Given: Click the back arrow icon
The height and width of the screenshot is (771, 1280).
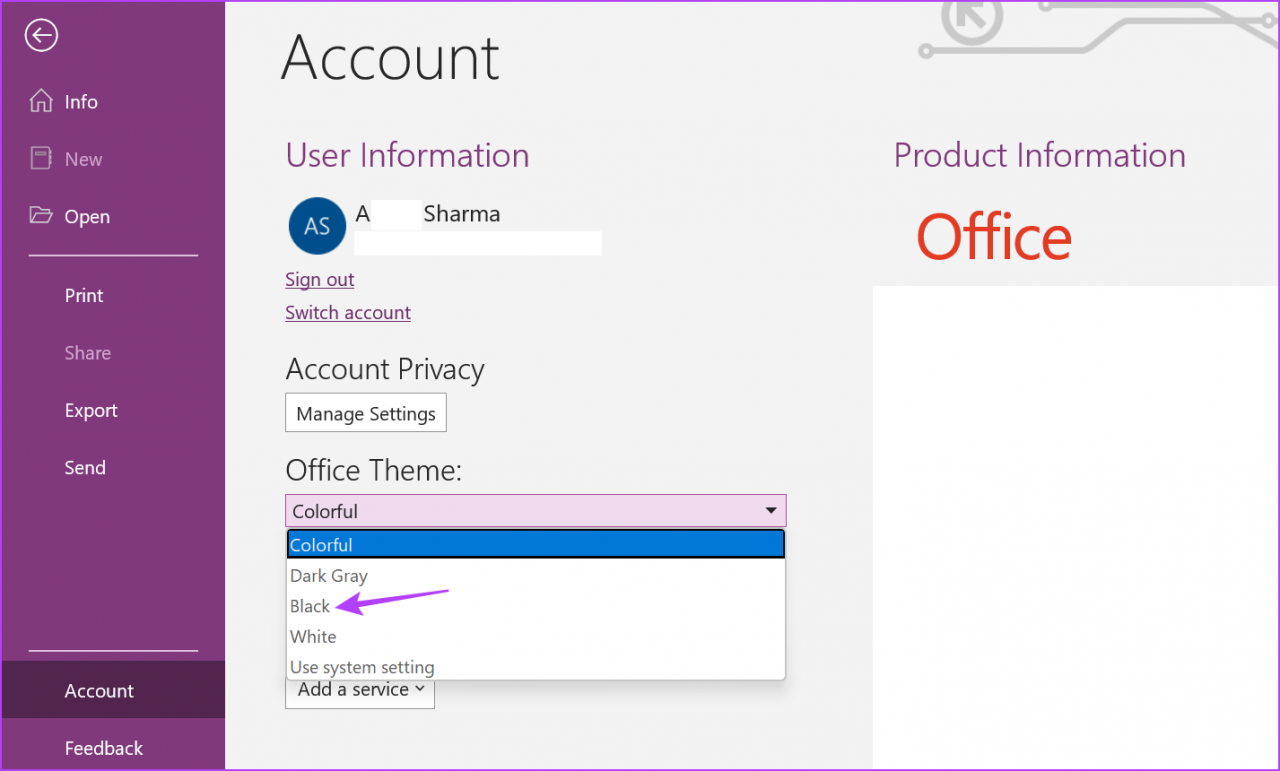Looking at the screenshot, I should 41,37.
